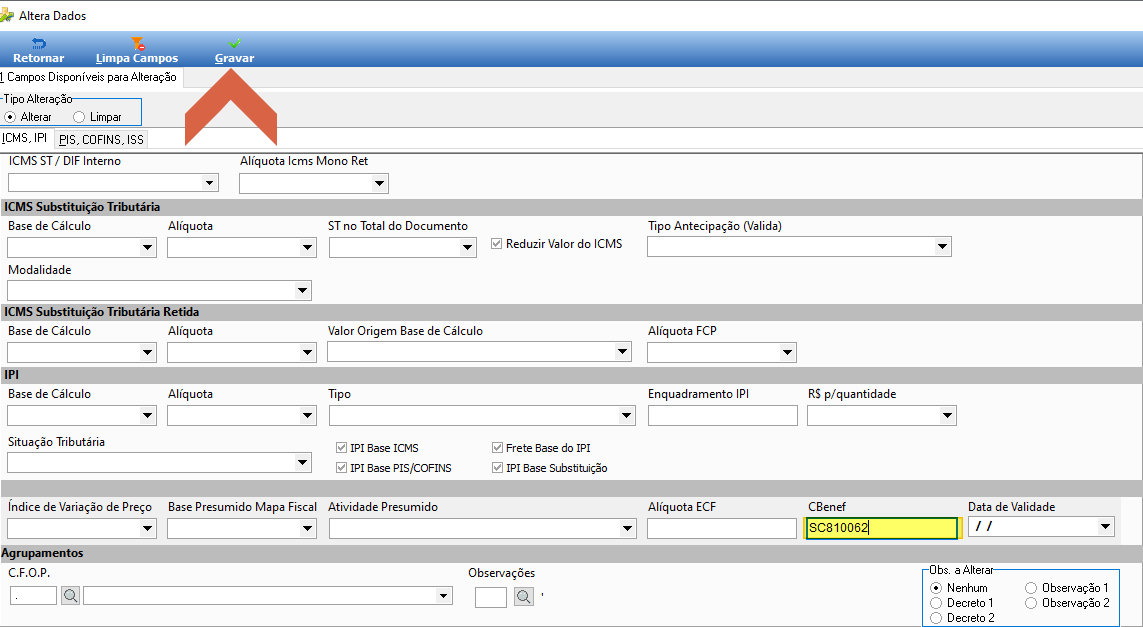Open IPI Alíquota dropdown
Screen dimensions: 1143x627
(308, 416)
